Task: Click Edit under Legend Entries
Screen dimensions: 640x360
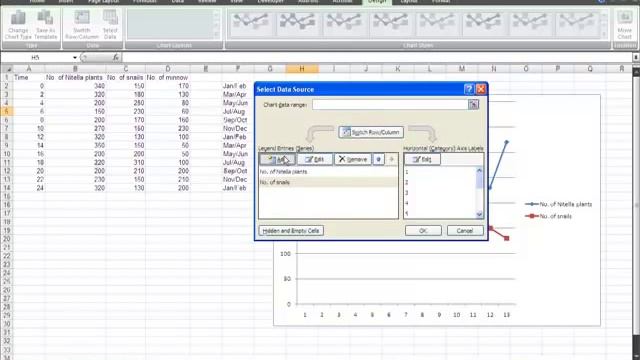Action: pos(315,159)
